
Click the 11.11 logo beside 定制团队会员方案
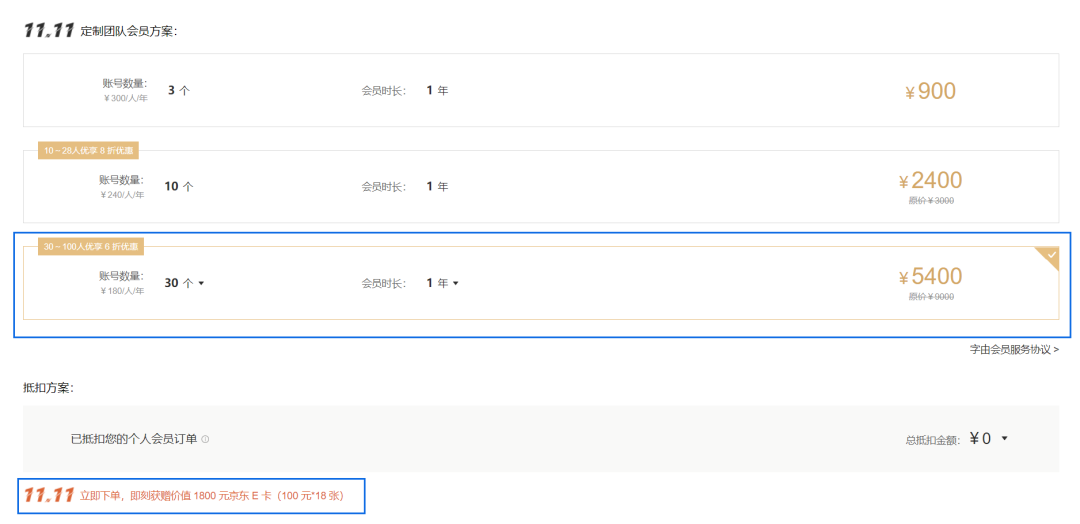click(x=49, y=30)
